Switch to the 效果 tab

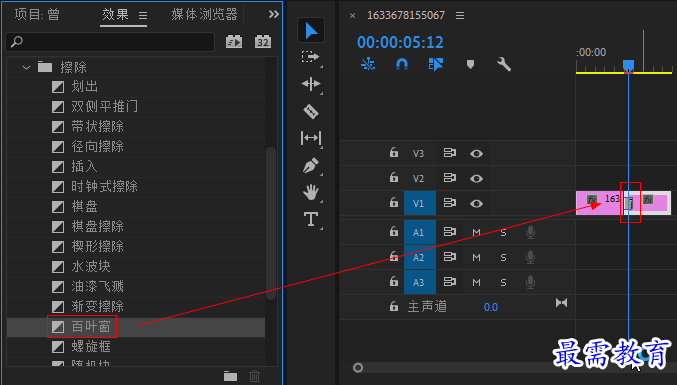coord(115,14)
